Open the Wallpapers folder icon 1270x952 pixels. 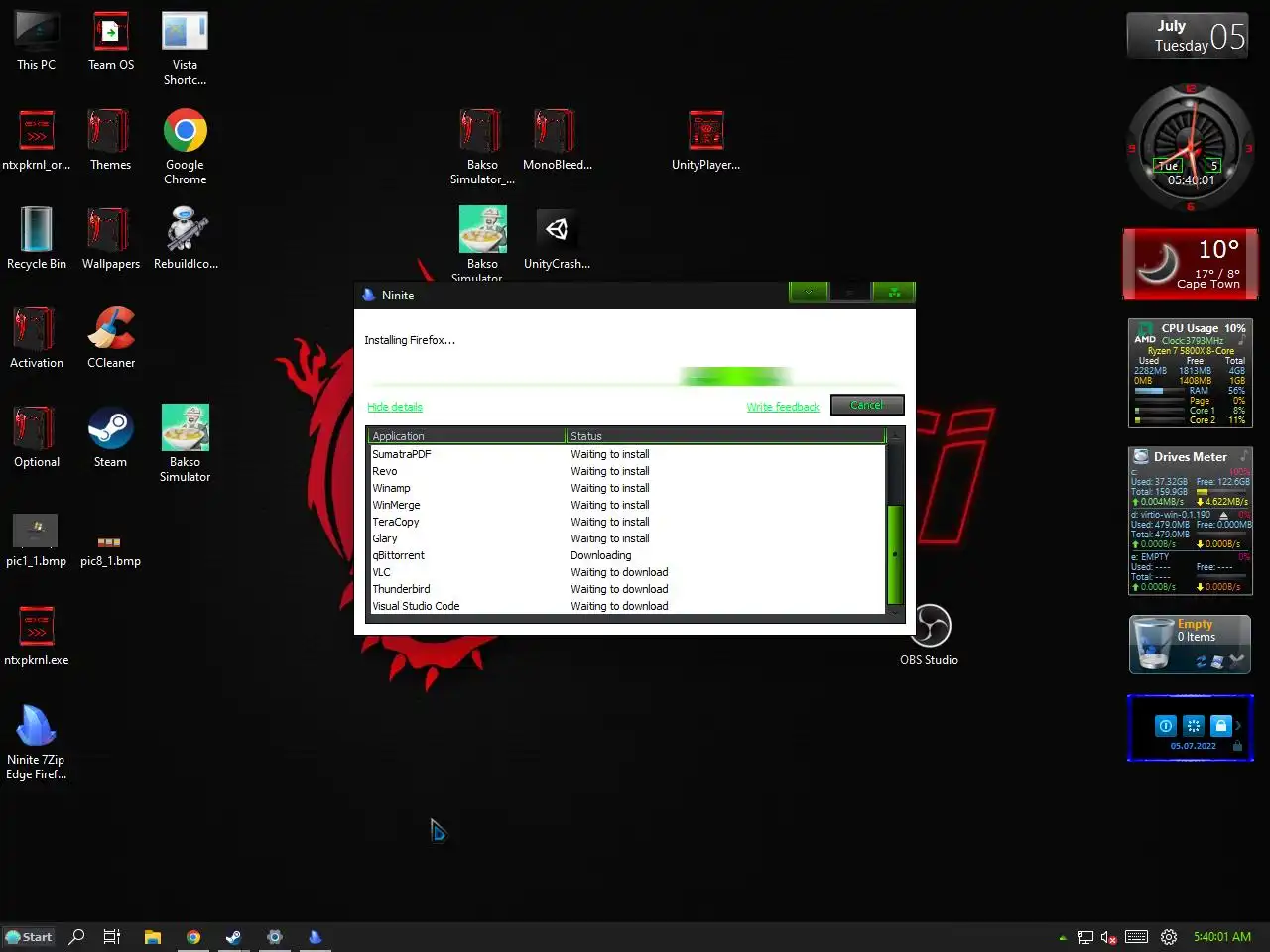click(111, 239)
